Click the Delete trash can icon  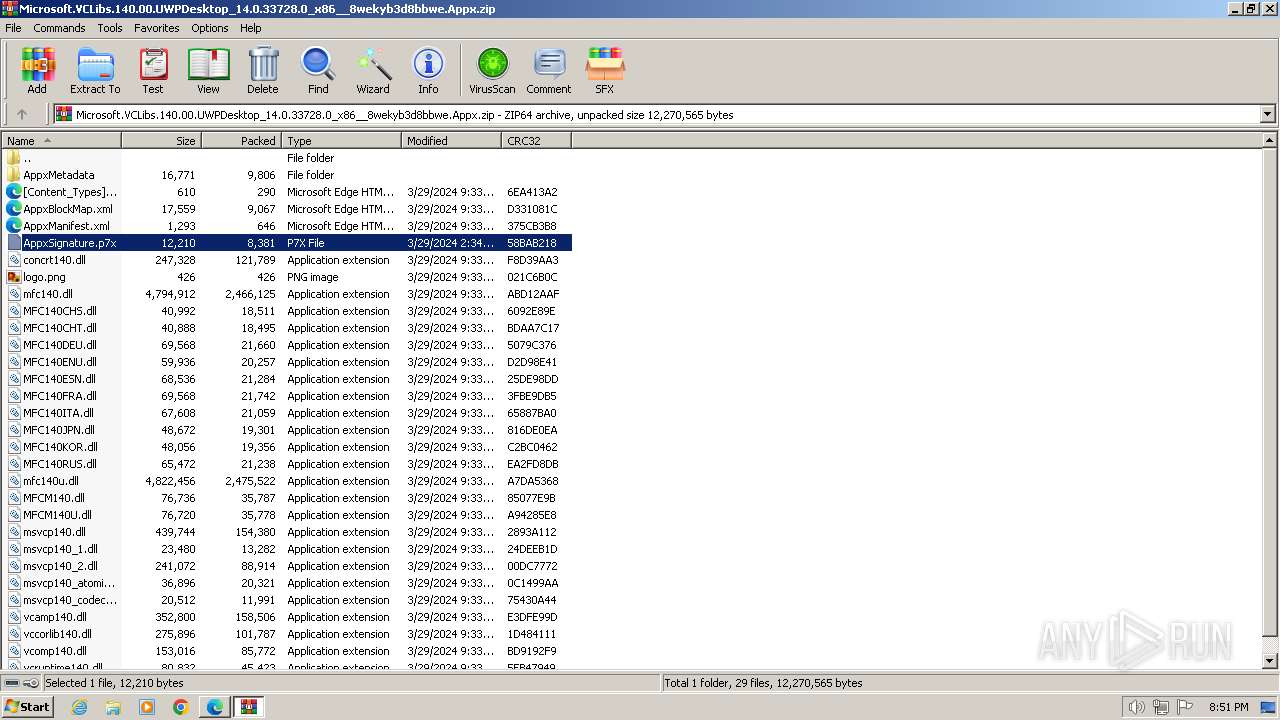[263, 70]
